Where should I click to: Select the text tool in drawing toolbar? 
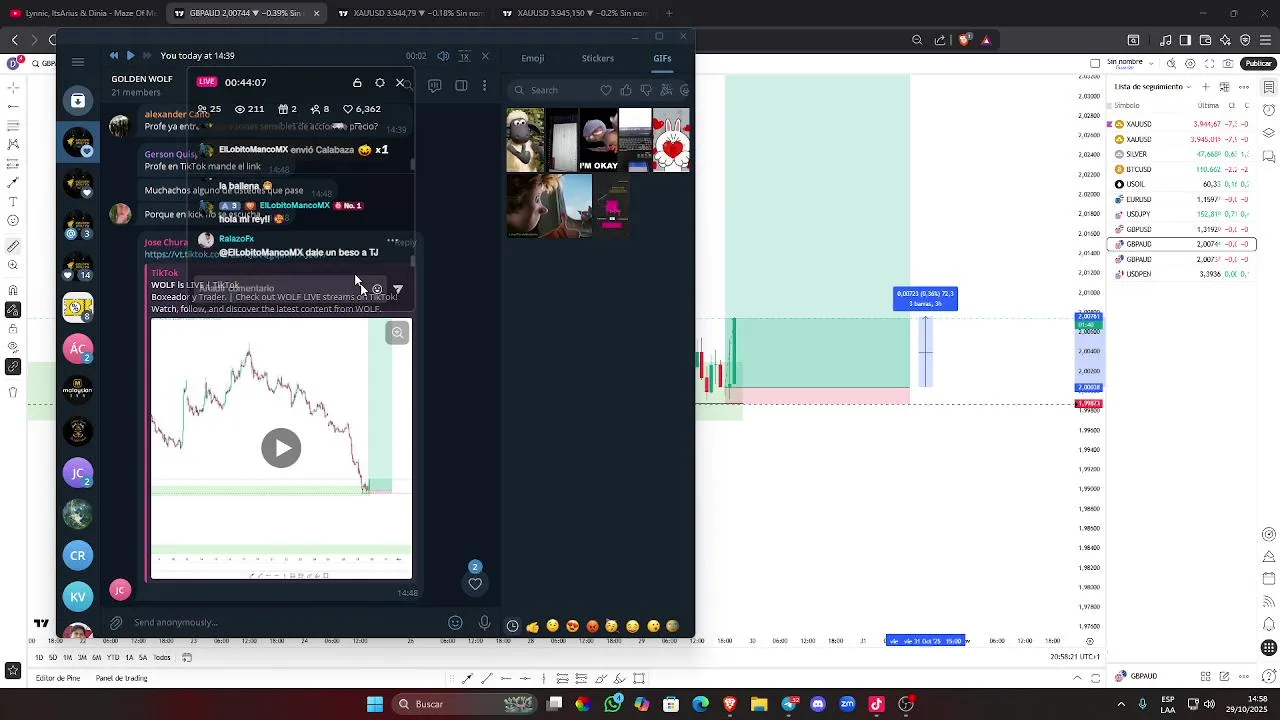click(x=13, y=202)
